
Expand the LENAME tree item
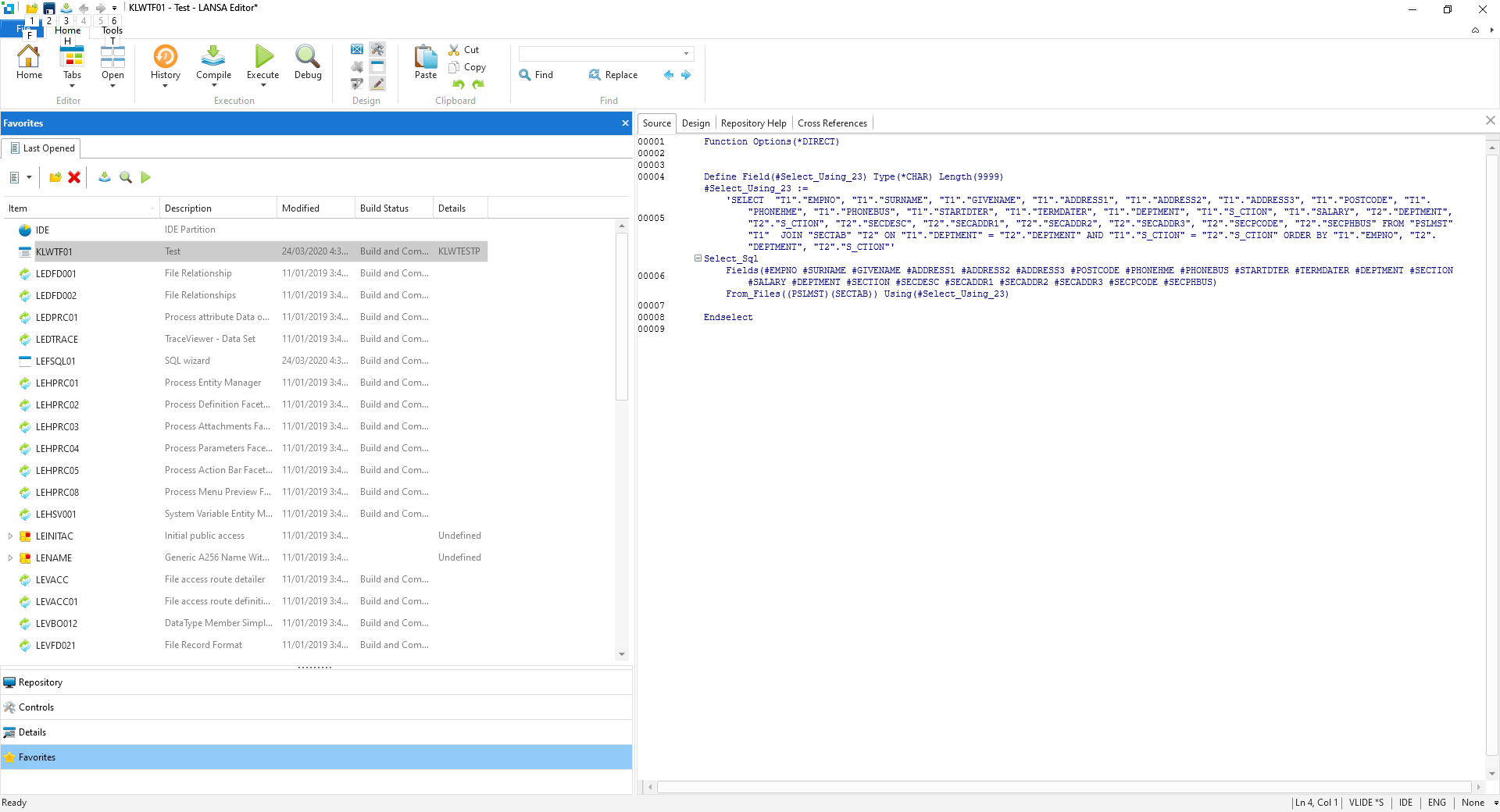point(10,558)
